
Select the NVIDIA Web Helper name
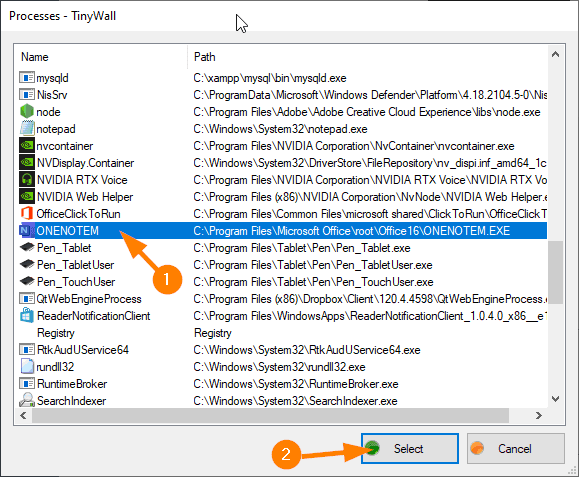[85, 197]
